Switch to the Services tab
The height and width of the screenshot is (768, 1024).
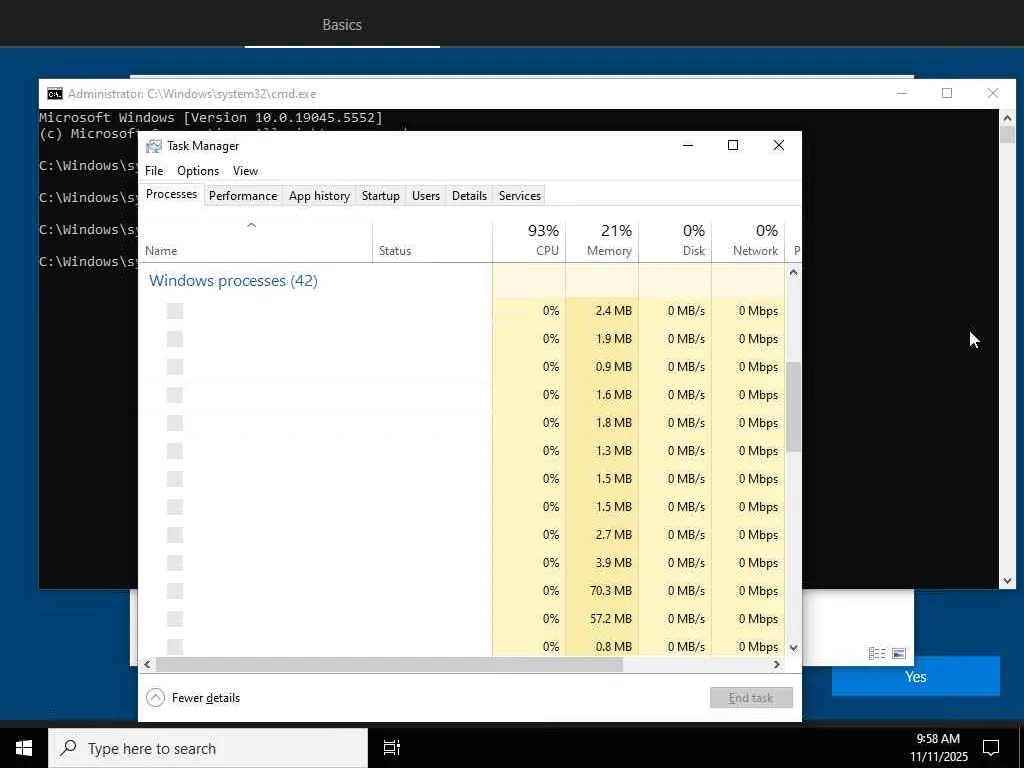[x=520, y=196]
